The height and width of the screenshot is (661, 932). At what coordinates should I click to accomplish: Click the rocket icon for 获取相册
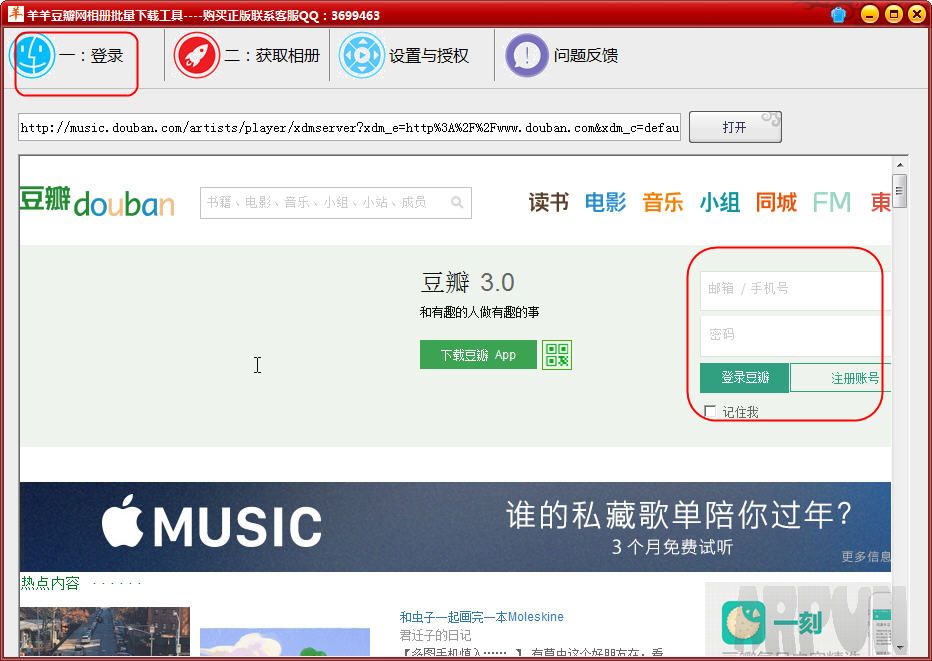[x=196, y=56]
